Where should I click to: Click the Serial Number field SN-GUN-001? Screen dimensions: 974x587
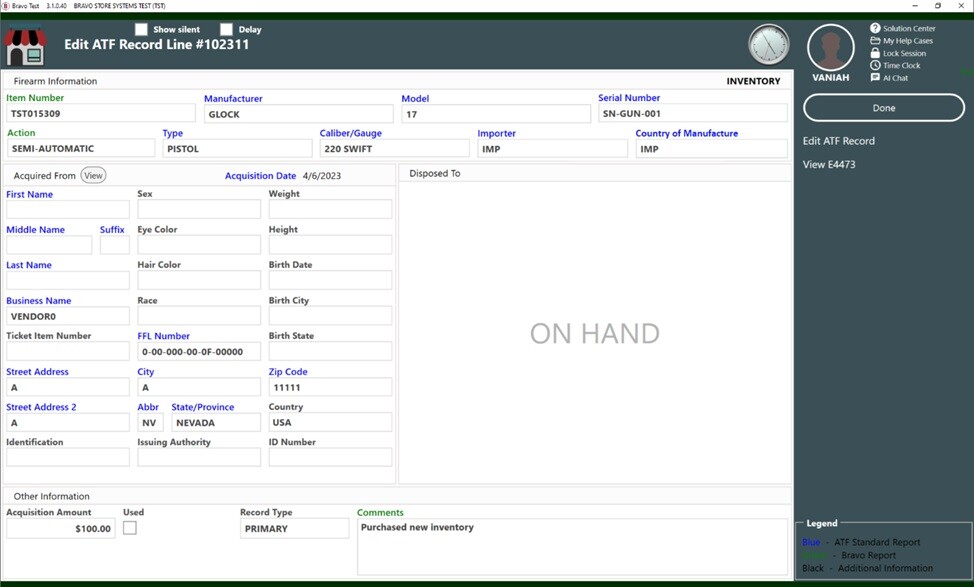[693, 114]
